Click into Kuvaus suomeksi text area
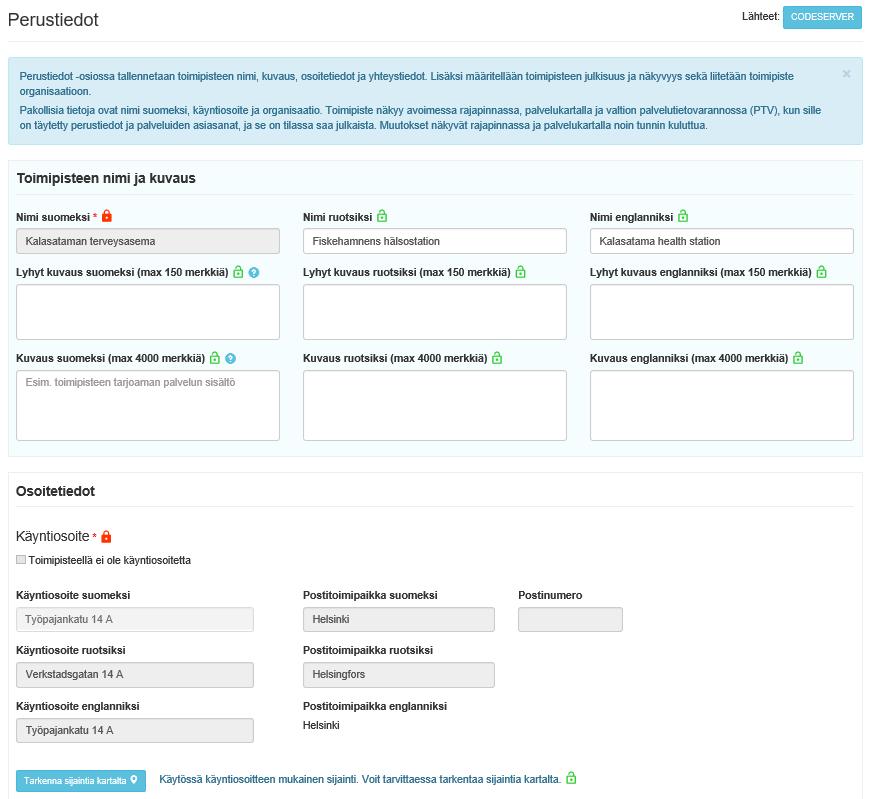Screen dimensions: 875x799 pyautogui.click(x=148, y=406)
